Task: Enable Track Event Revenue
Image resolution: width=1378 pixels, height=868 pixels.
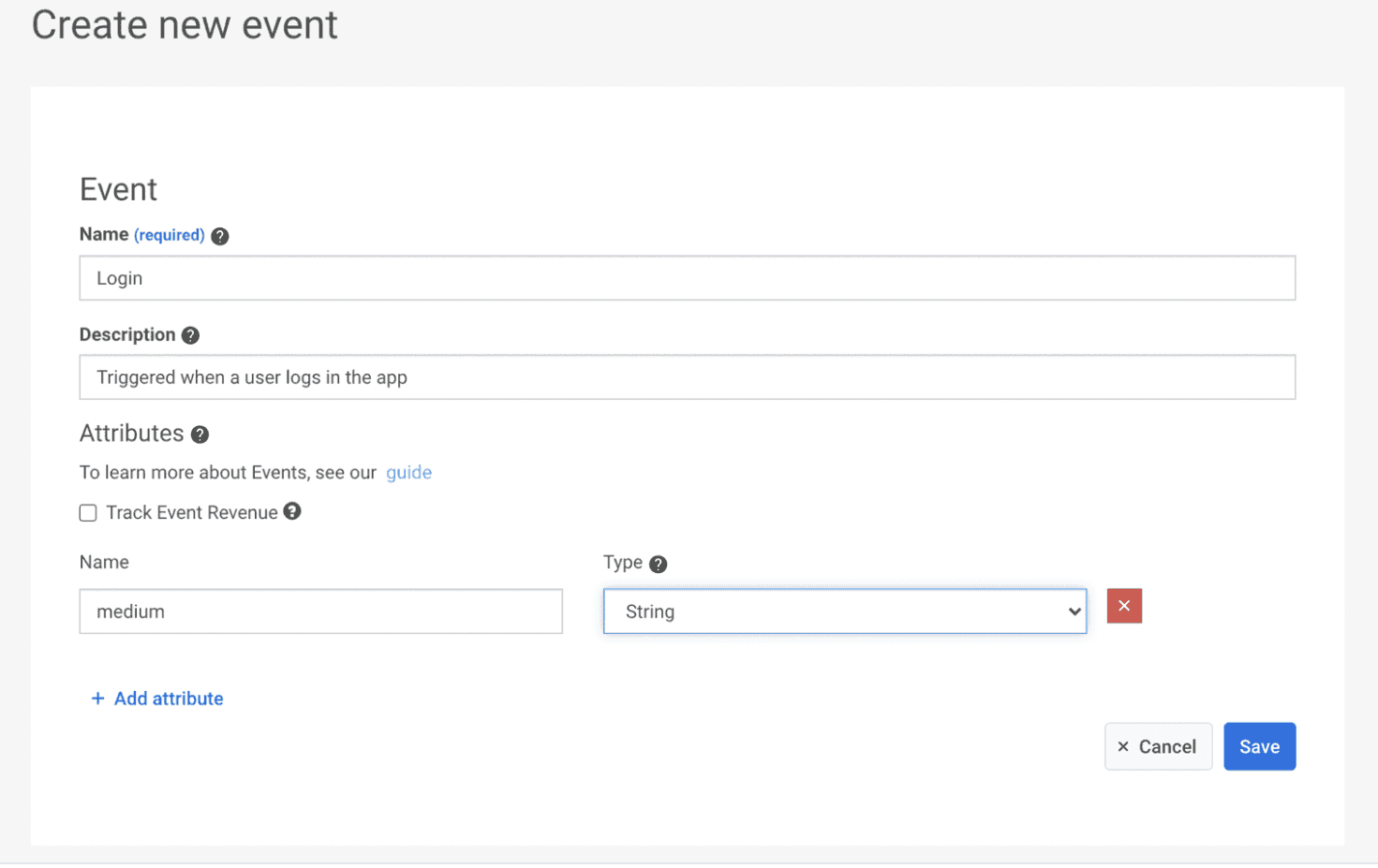Action: pos(87,512)
